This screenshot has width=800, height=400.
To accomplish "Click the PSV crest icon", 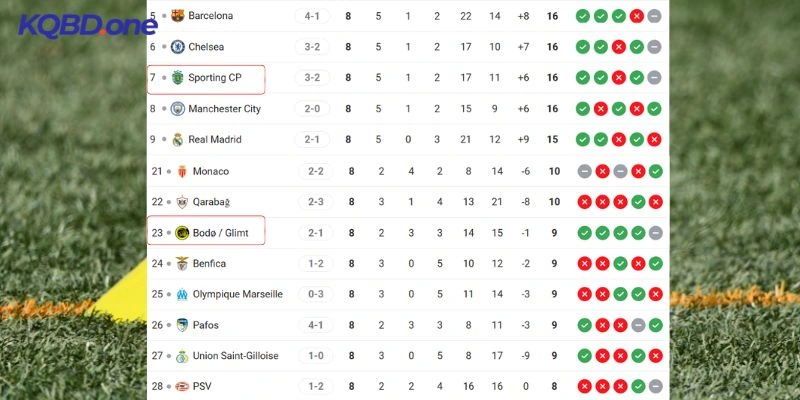I will pos(182,386).
